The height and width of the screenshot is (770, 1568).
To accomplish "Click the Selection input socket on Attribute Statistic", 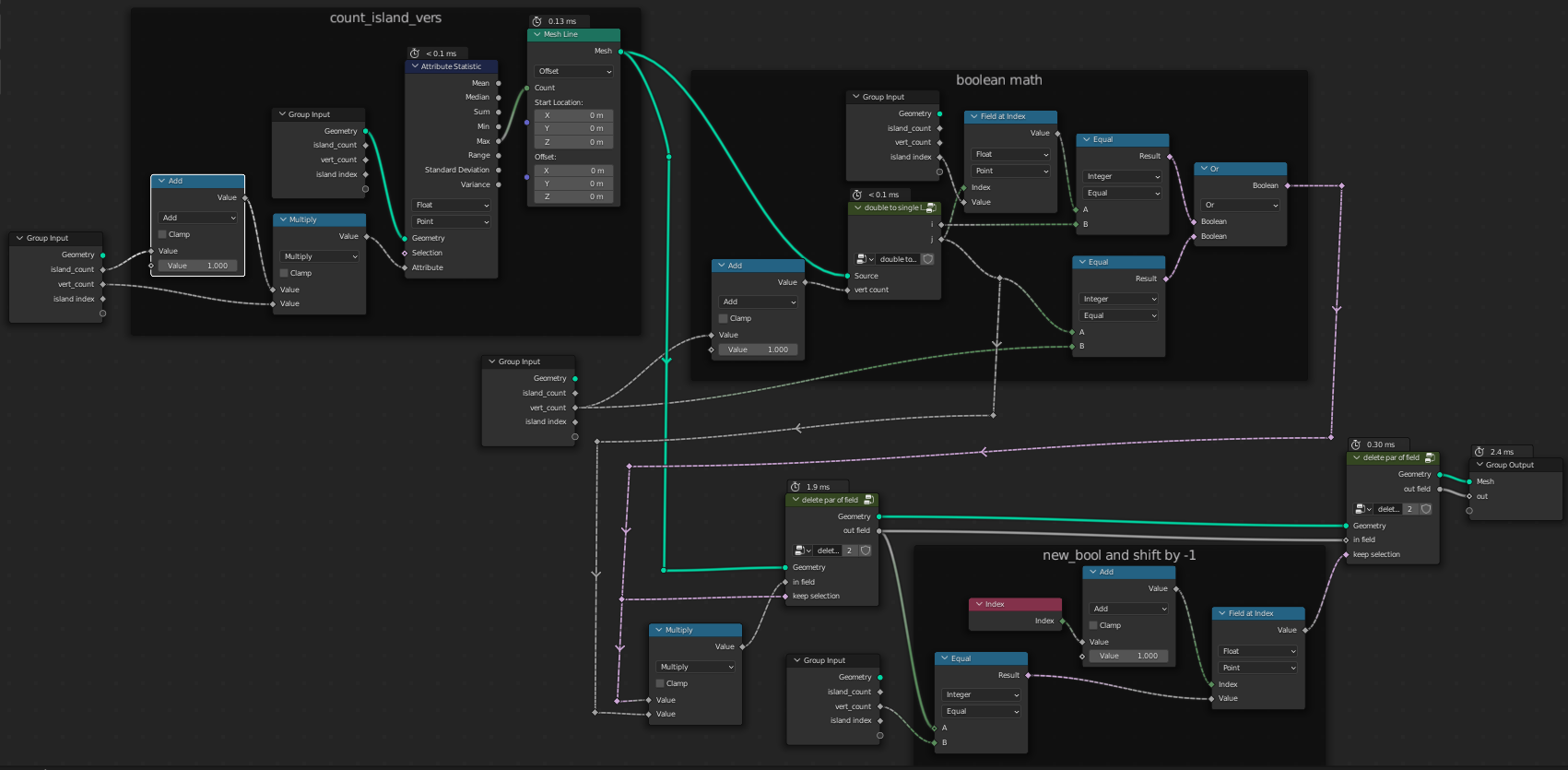I will pos(405,253).
